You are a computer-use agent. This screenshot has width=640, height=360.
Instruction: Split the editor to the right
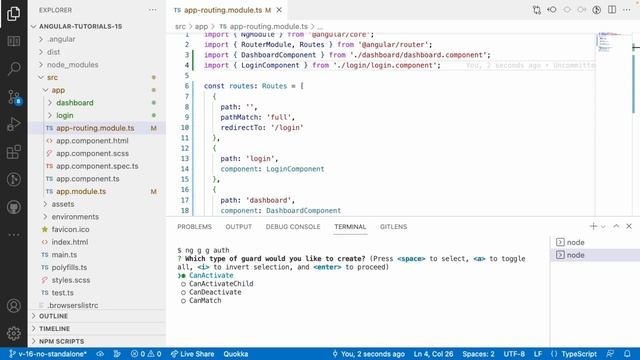612,10
